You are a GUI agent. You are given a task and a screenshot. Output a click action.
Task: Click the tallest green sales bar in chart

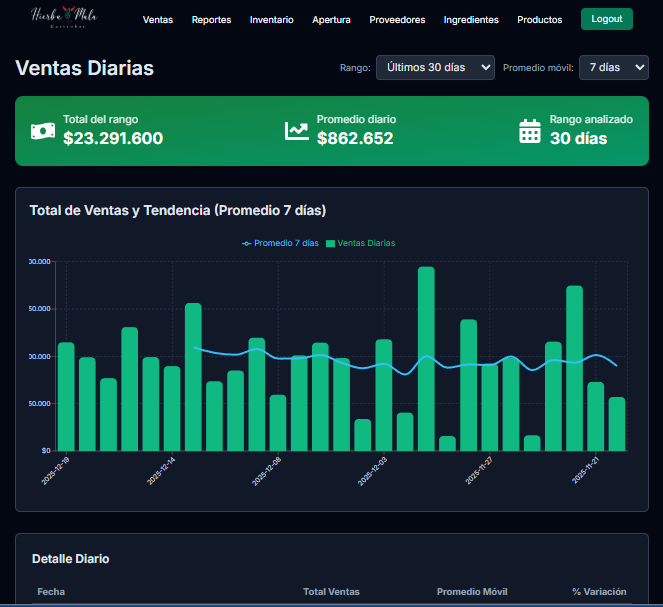[426, 358]
